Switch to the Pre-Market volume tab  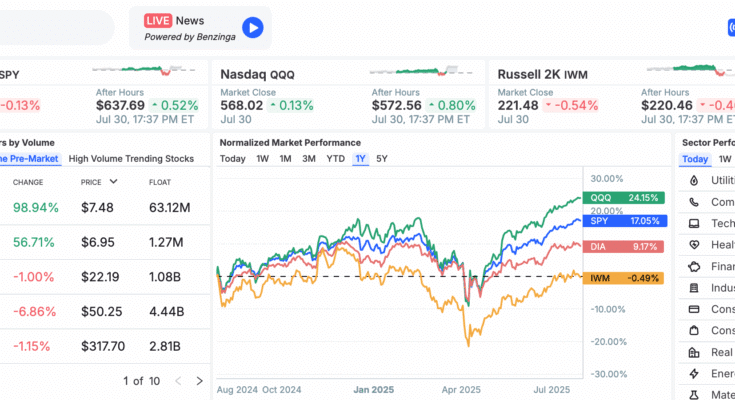pyautogui.click(x=29, y=158)
